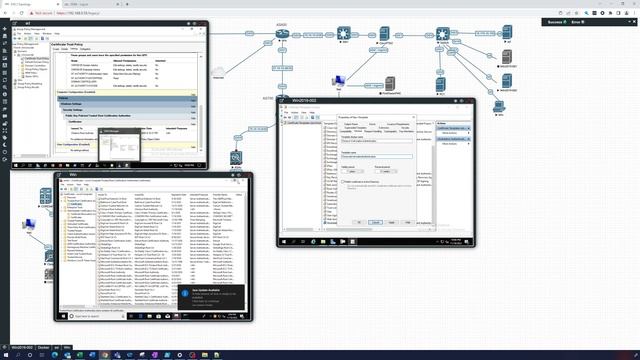The height and width of the screenshot is (360, 640).
Task: Click Server Manager icon in Win2016-002 taskbar
Action: [333, 242]
